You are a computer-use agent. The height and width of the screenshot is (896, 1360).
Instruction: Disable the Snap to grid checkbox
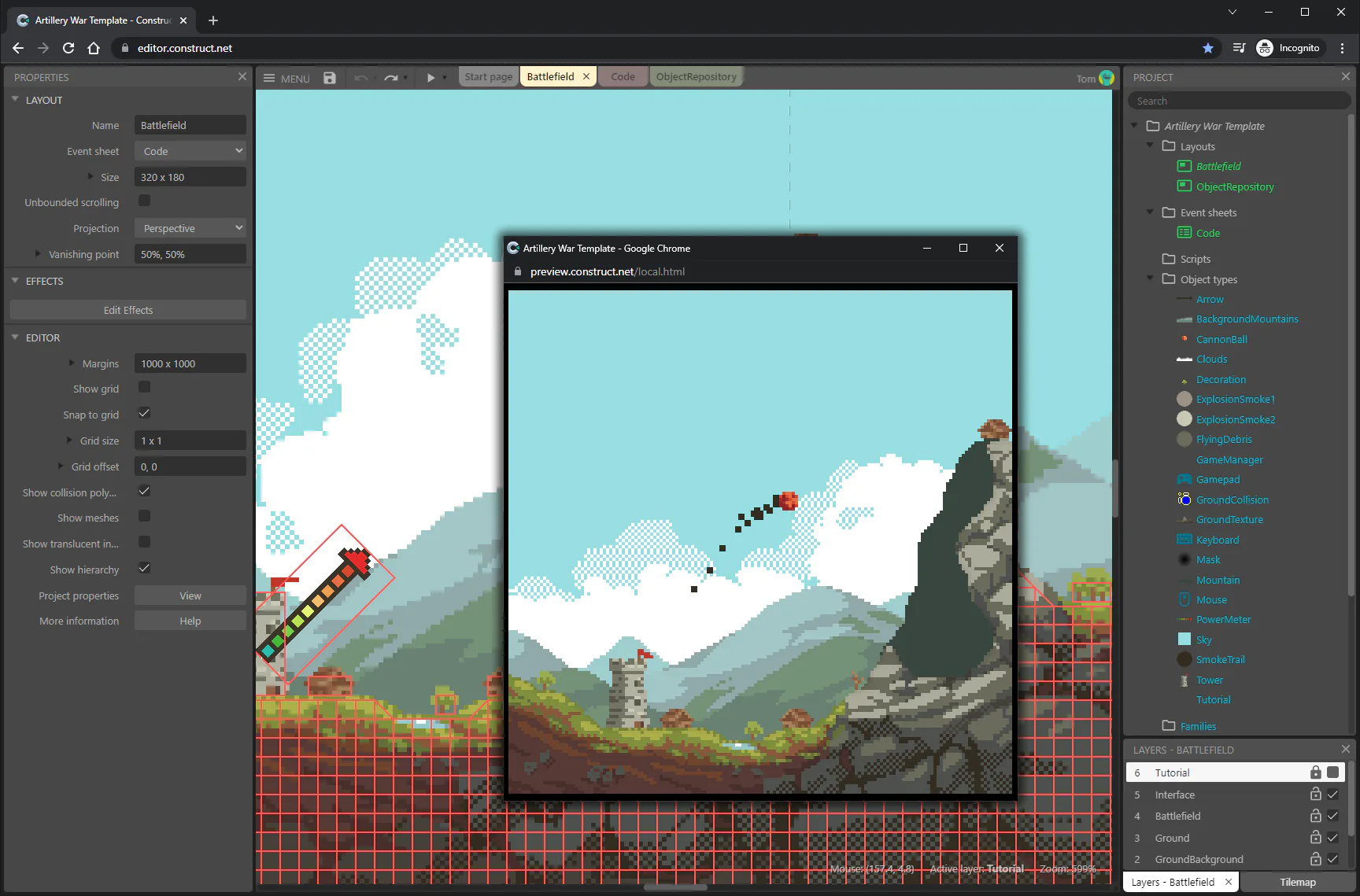click(x=144, y=413)
